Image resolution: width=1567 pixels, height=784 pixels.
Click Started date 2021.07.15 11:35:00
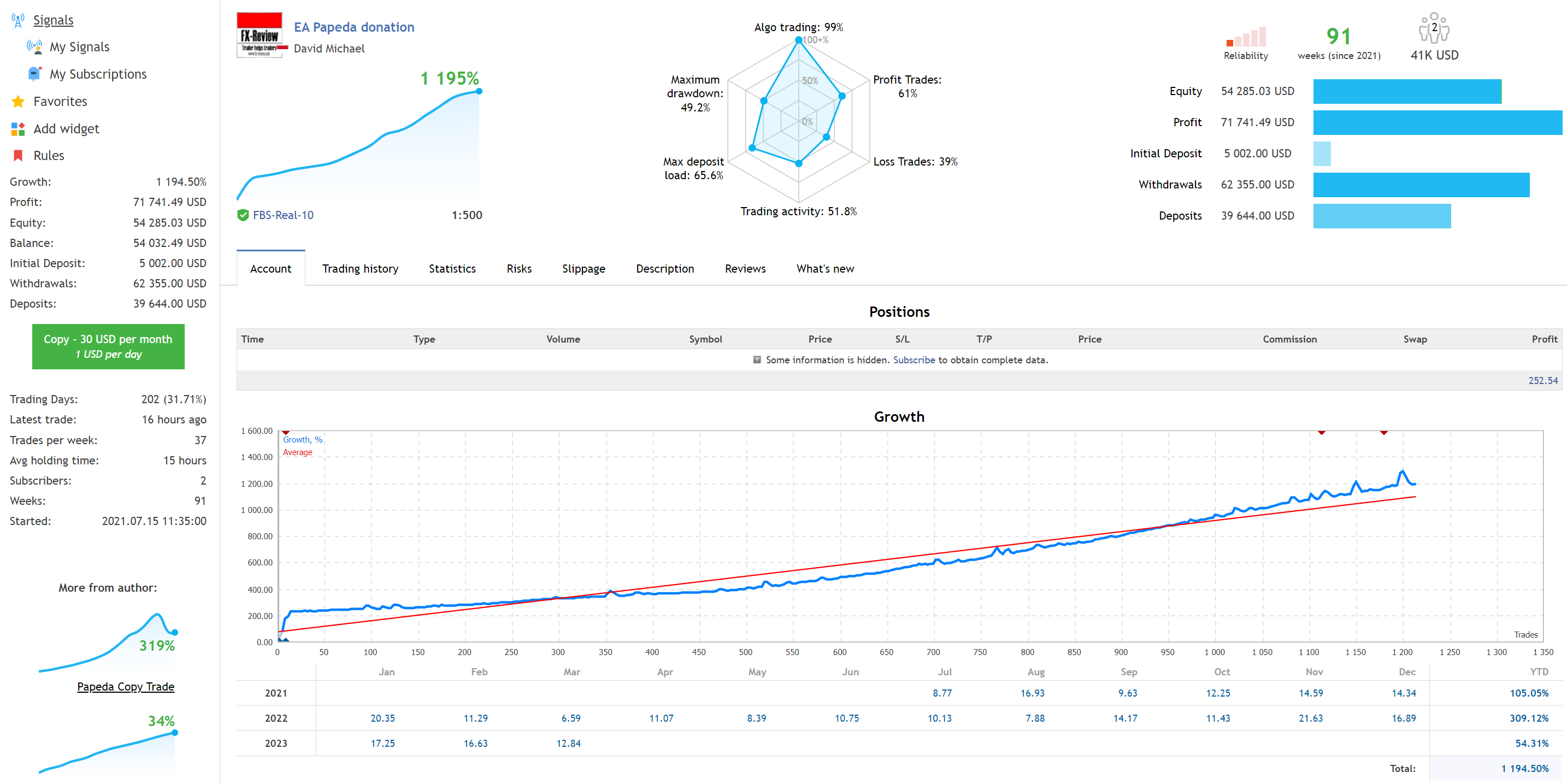click(x=154, y=521)
